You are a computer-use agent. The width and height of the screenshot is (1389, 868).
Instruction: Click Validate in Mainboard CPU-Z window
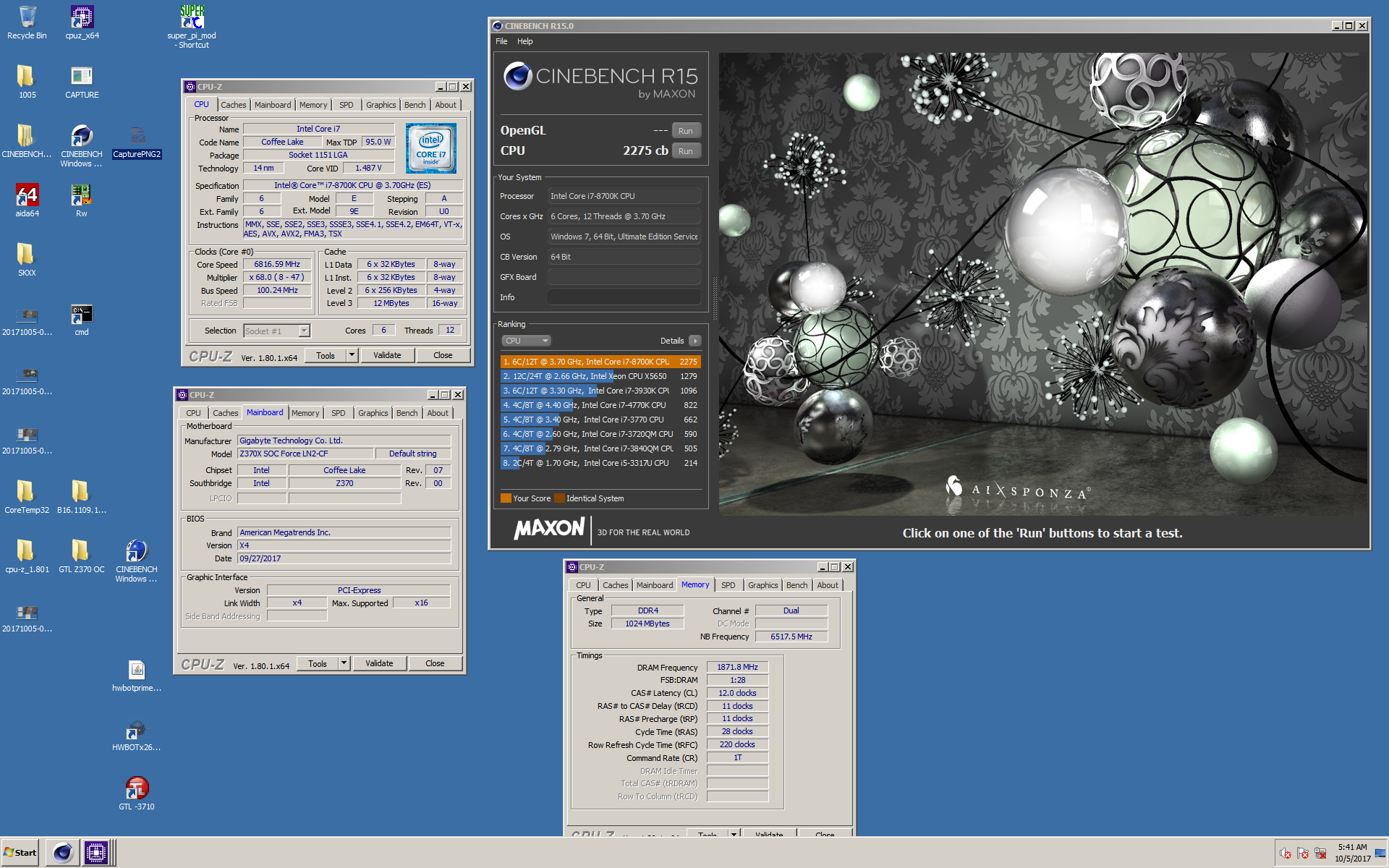(x=379, y=663)
